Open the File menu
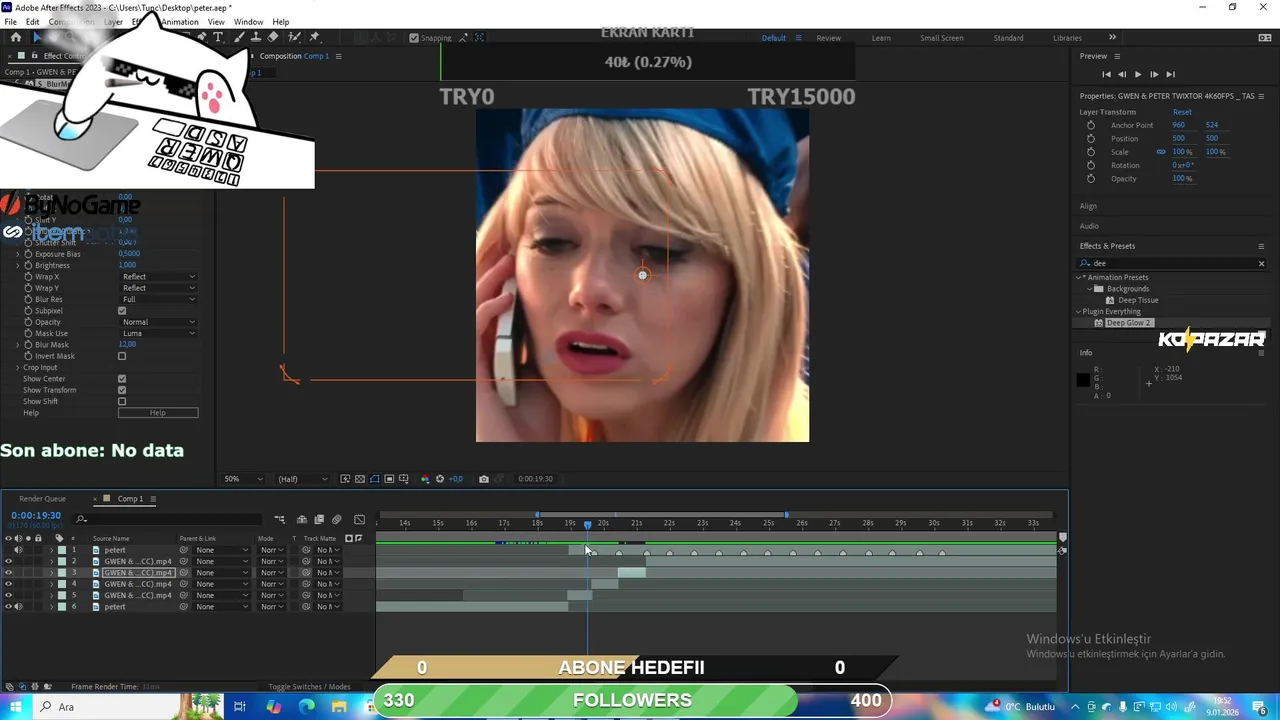The image size is (1280, 720). point(10,22)
